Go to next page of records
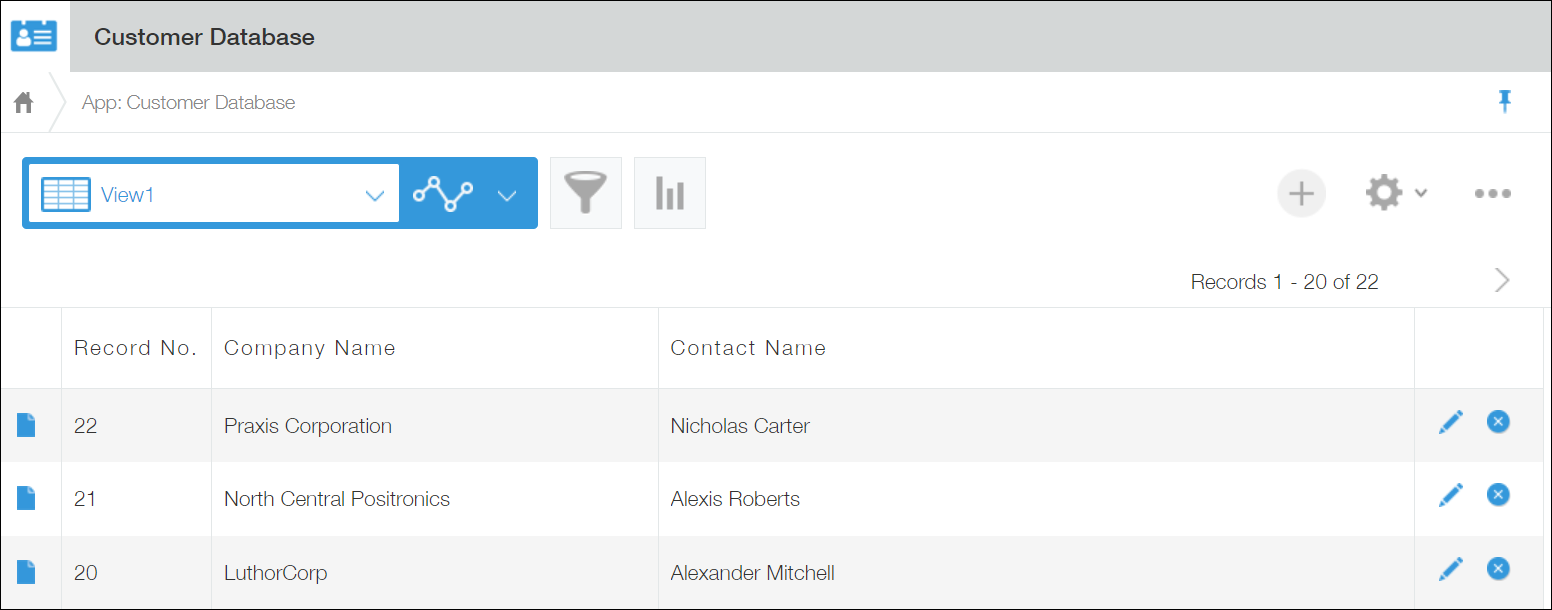Screen dimensions: 1552x610 [1501, 281]
